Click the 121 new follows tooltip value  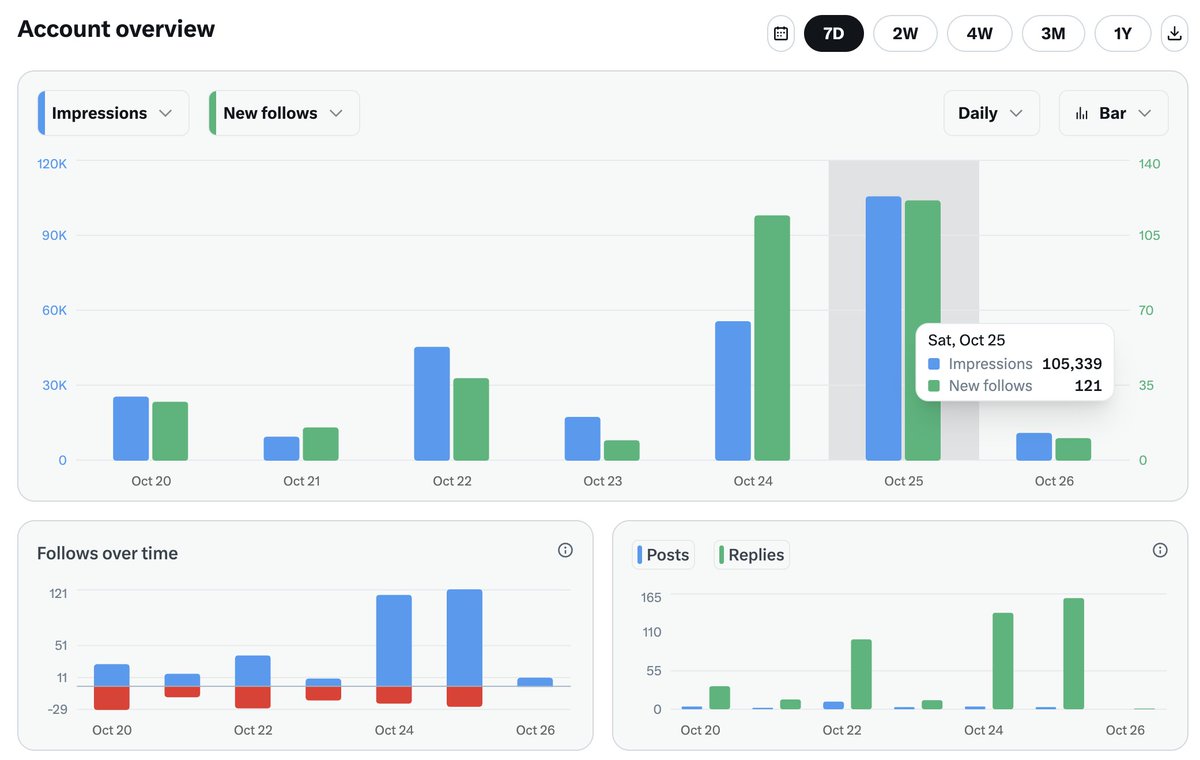[x=1088, y=386]
